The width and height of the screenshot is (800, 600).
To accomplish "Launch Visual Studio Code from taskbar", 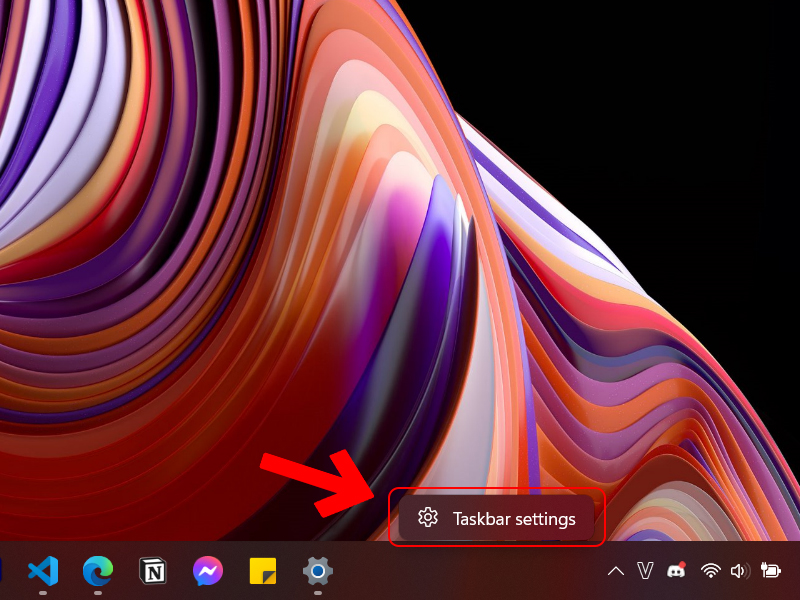I will (43, 570).
